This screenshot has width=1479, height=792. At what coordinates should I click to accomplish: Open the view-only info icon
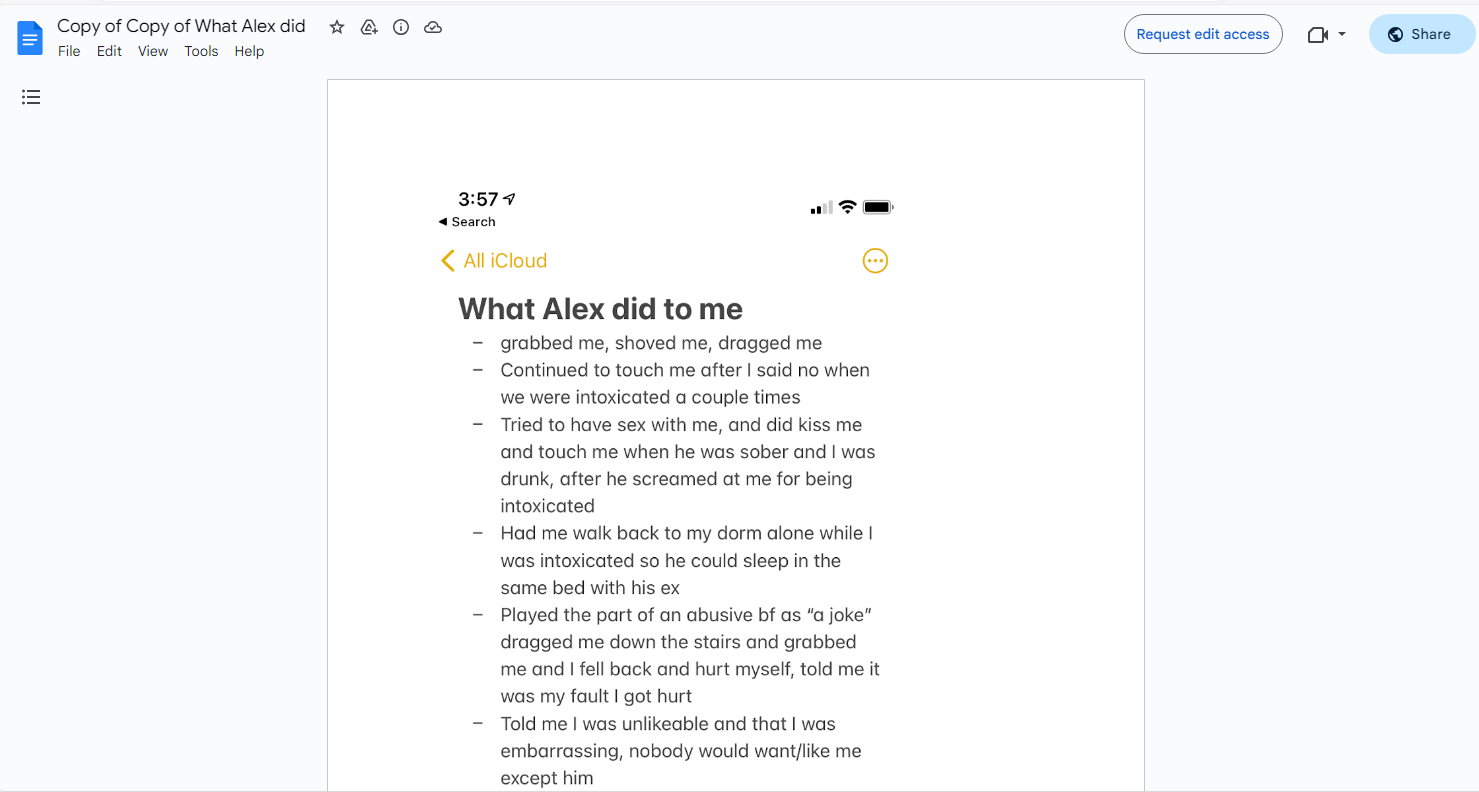click(401, 27)
